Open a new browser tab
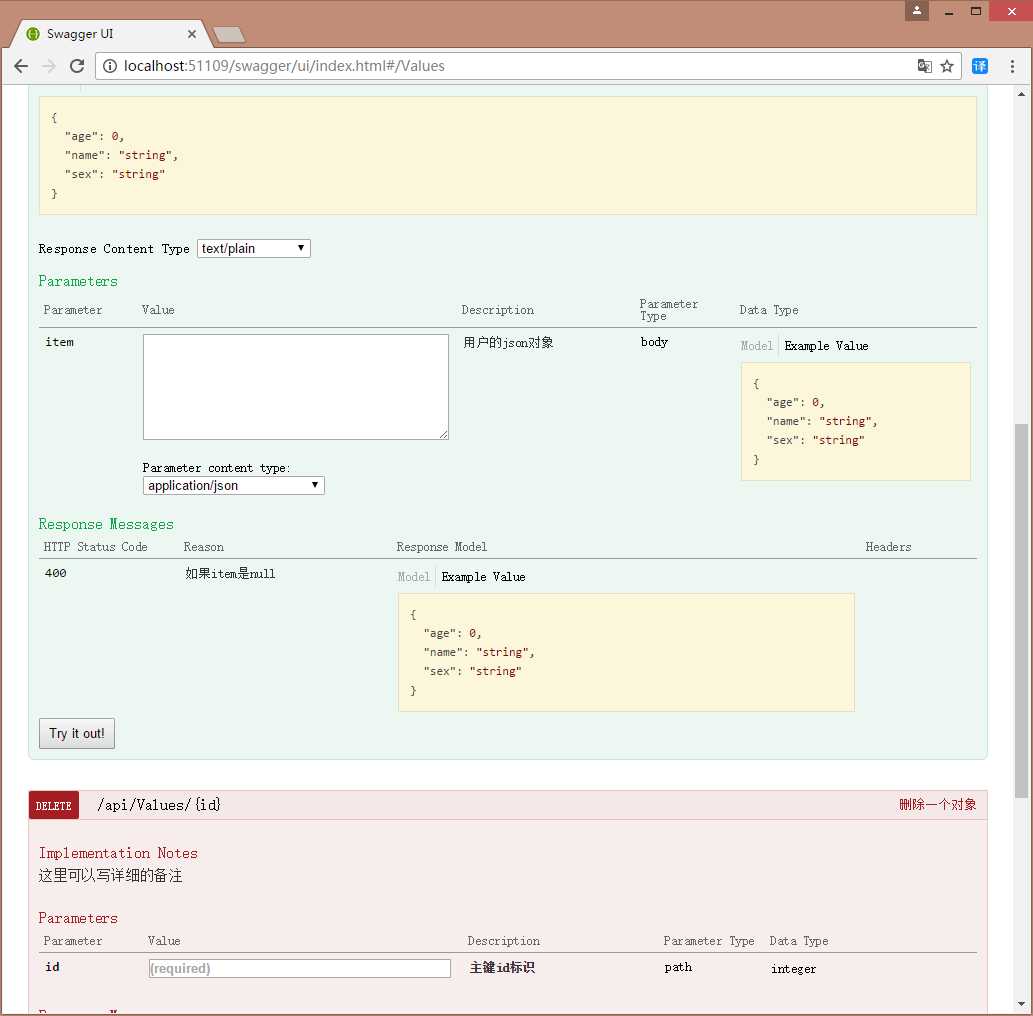1033x1016 pixels. click(x=229, y=35)
